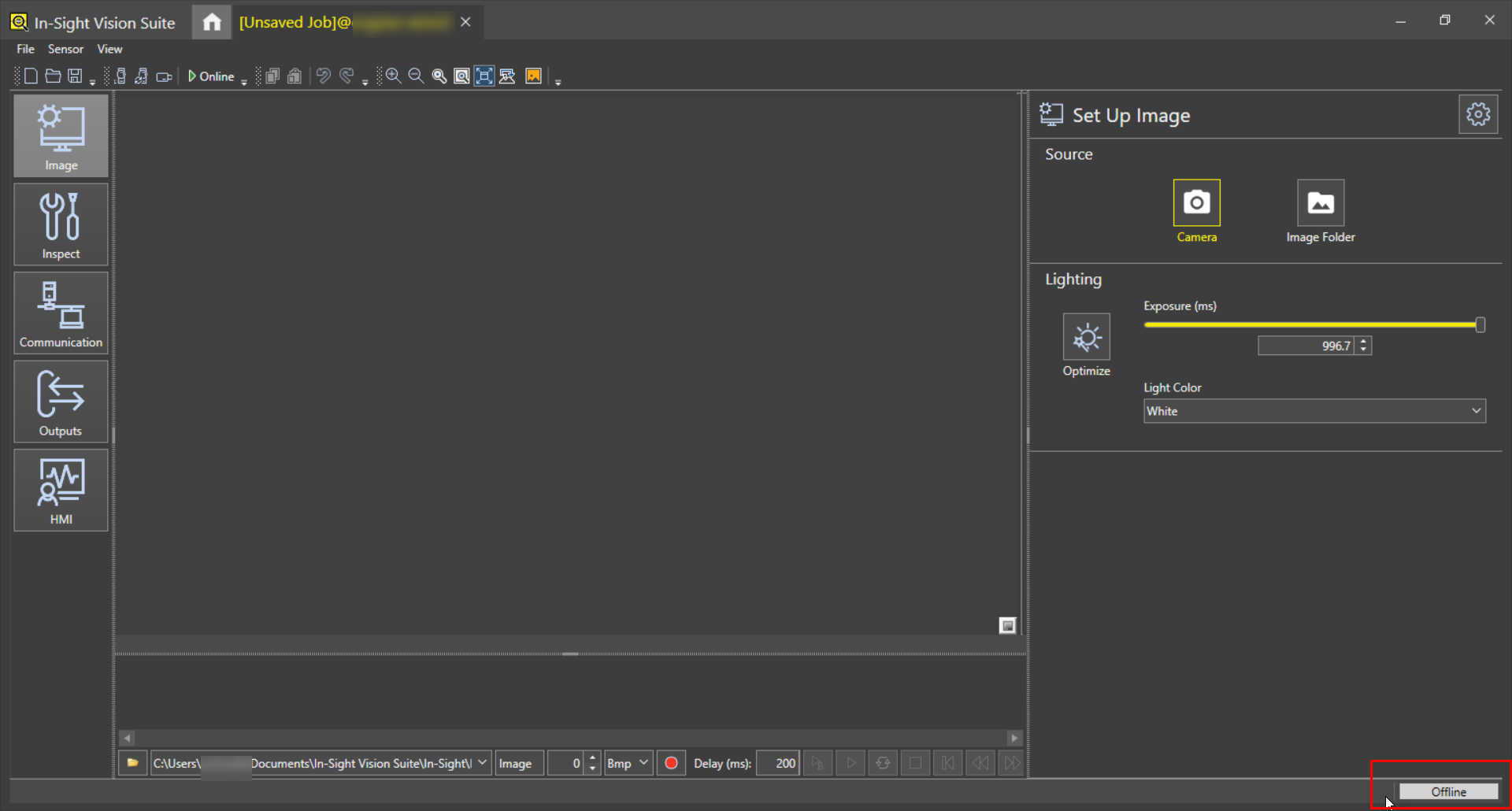Click the Exposure slider track

[x=1307, y=324]
